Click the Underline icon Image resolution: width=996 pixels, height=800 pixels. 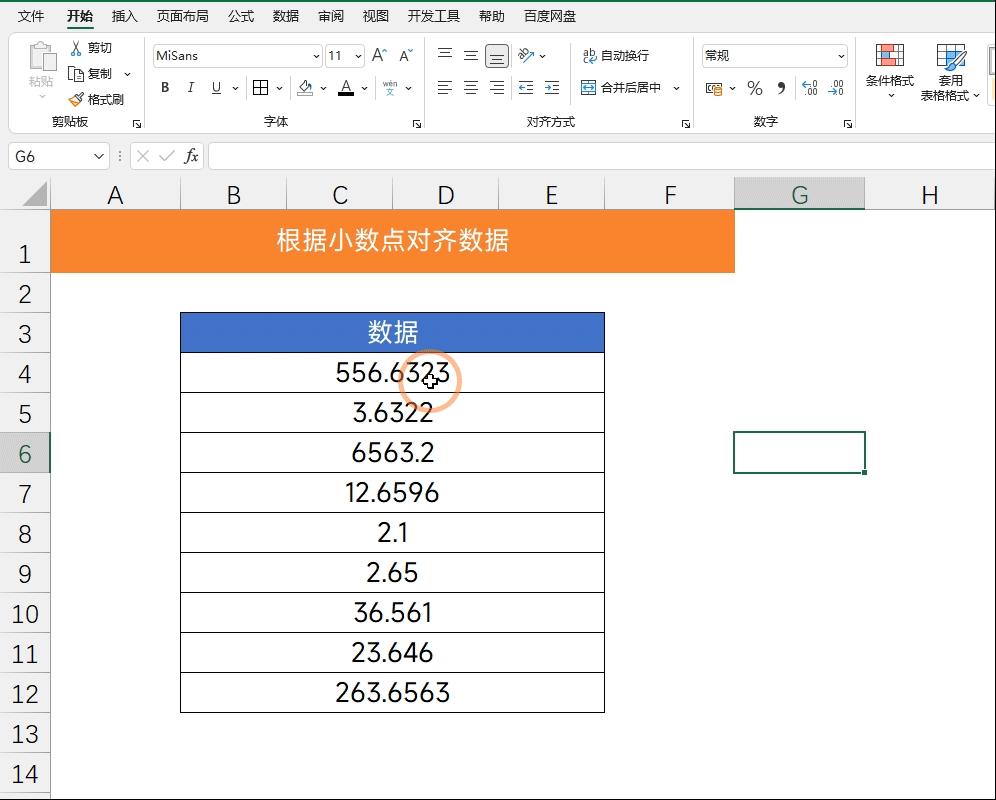215,88
